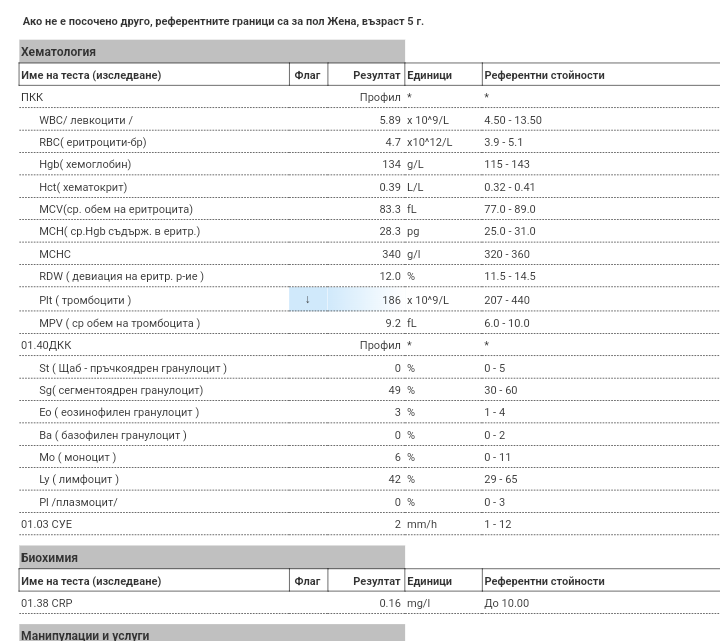Click CRP reference 'До 10.00'
The width and height of the screenshot is (720, 641).
(506, 603)
